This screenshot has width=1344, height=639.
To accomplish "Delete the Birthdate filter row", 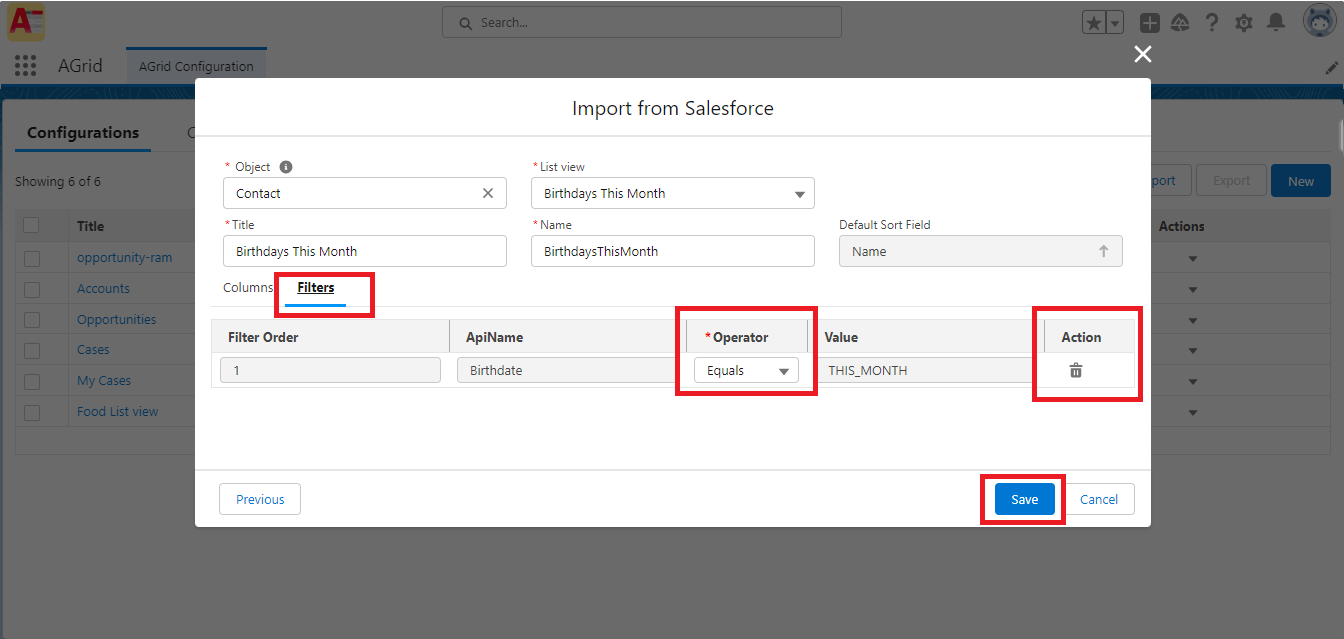I will (1076, 370).
